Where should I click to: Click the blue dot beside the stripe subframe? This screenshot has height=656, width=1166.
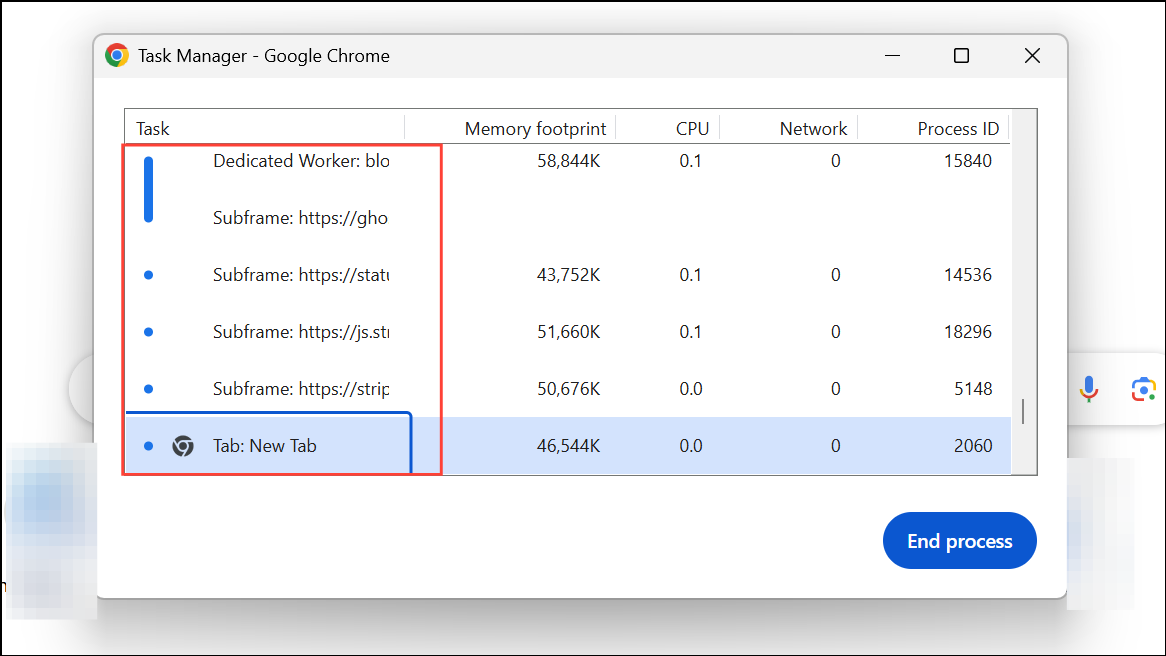click(x=147, y=388)
